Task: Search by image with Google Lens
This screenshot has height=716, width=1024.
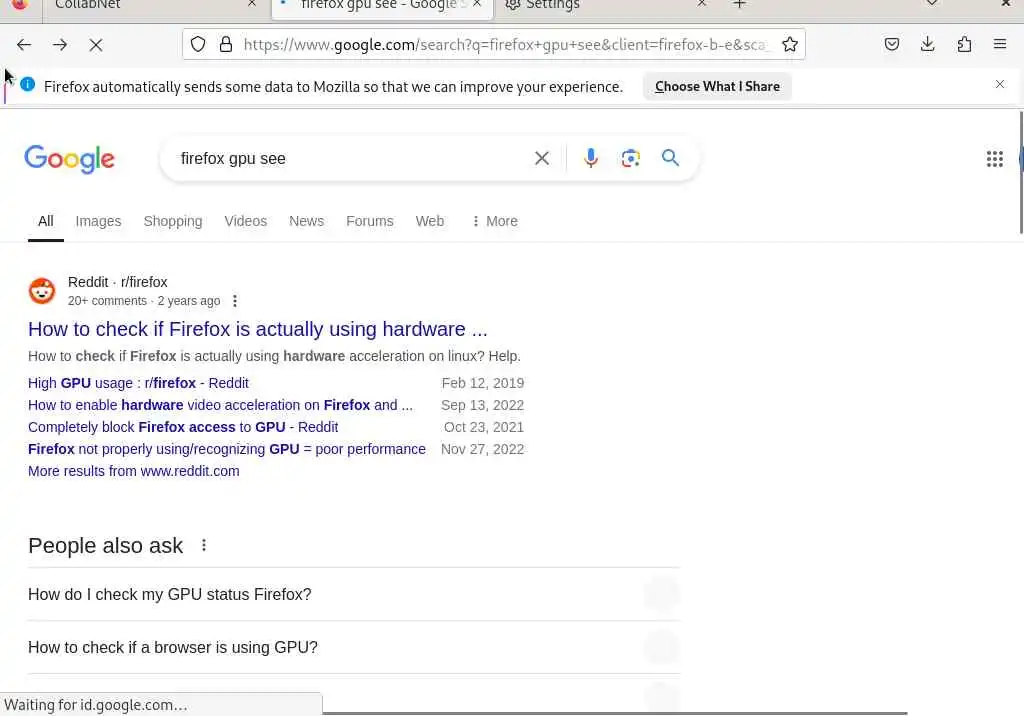Action: click(630, 158)
